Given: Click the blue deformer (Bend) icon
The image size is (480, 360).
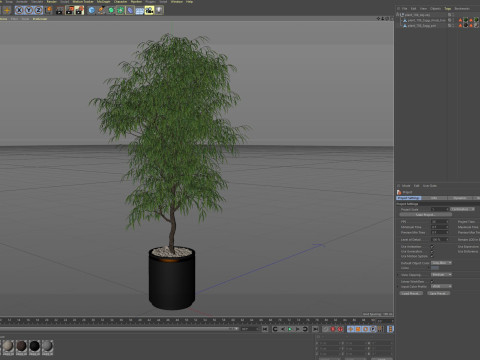Looking at the screenshot, I should 130,10.
